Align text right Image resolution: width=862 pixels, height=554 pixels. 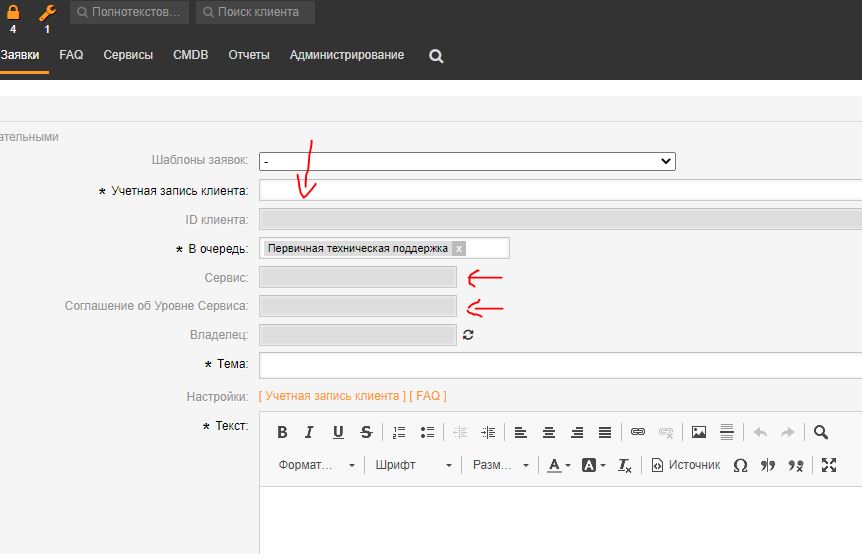577,433
